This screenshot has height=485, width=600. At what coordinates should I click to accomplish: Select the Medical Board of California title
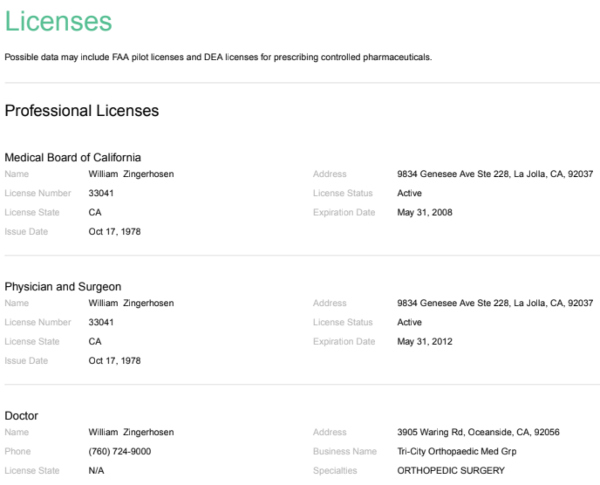coord(73,157)
